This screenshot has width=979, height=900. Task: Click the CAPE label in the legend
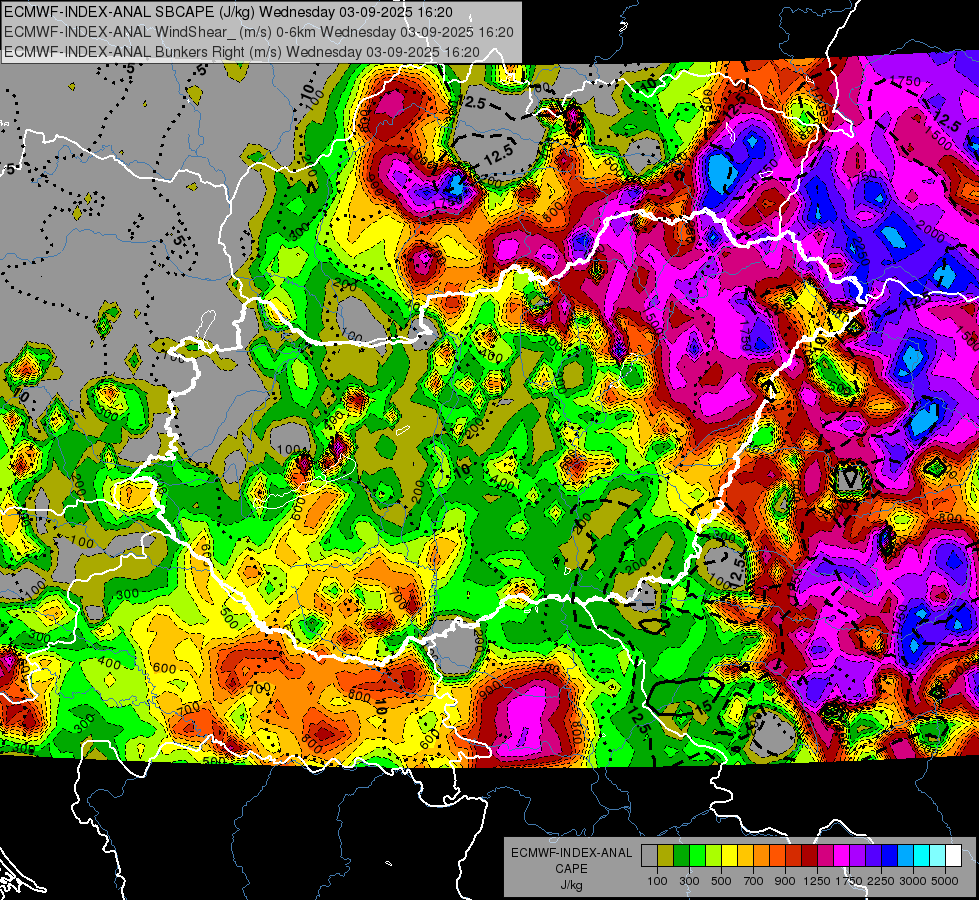(x=571, y=868)
